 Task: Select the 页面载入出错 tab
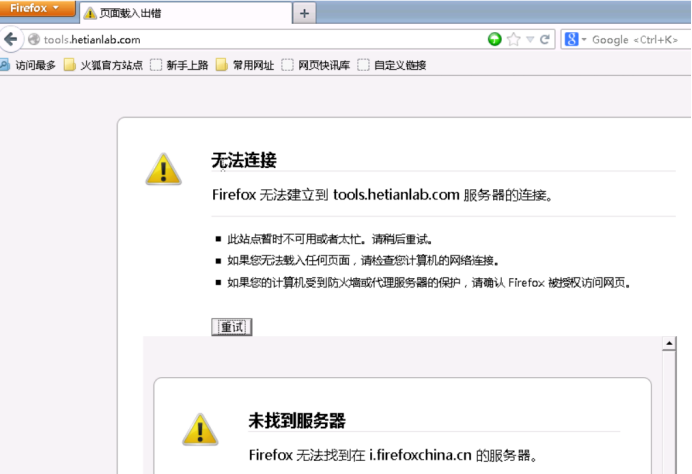186,13
